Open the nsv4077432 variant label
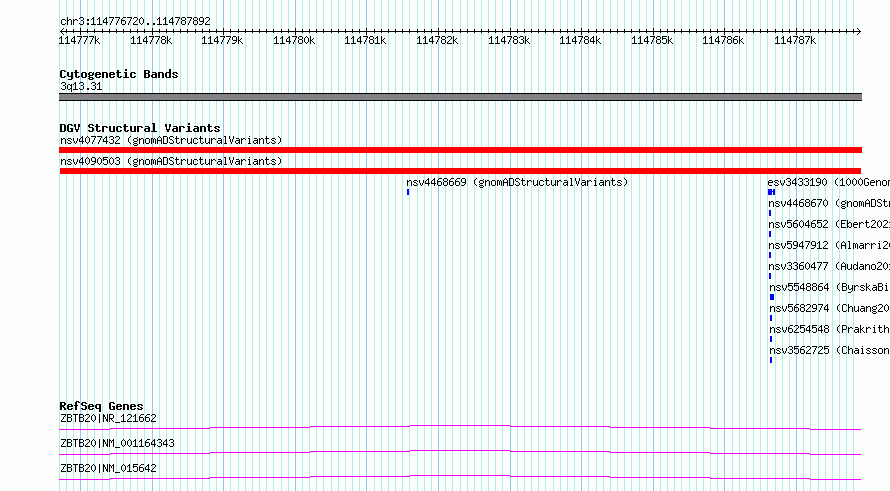This screenshot has width=890, height=491. pos(171,140)
